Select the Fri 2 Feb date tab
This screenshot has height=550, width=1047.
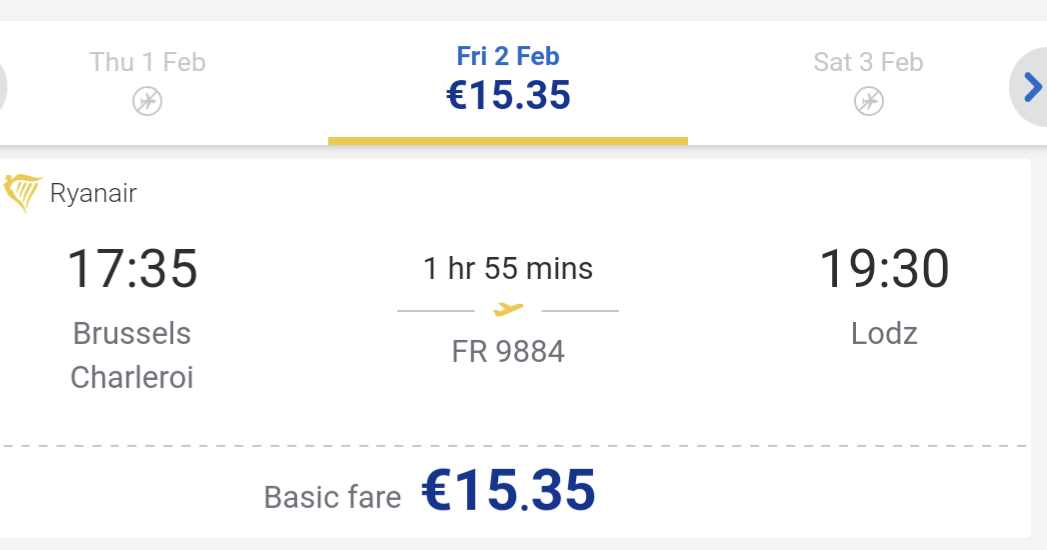(507, 83)
